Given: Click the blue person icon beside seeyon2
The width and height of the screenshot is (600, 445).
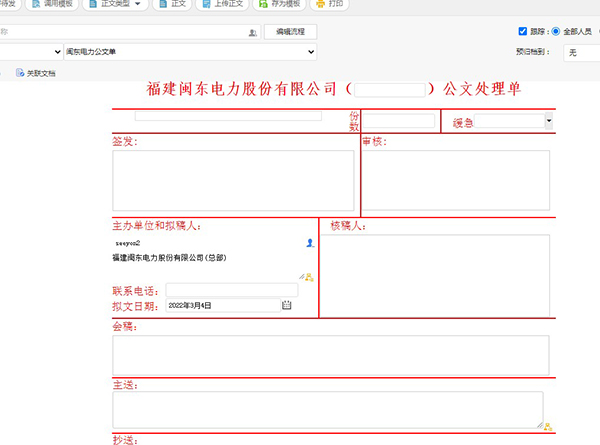Looking at the screenshot, I should 310,243.
